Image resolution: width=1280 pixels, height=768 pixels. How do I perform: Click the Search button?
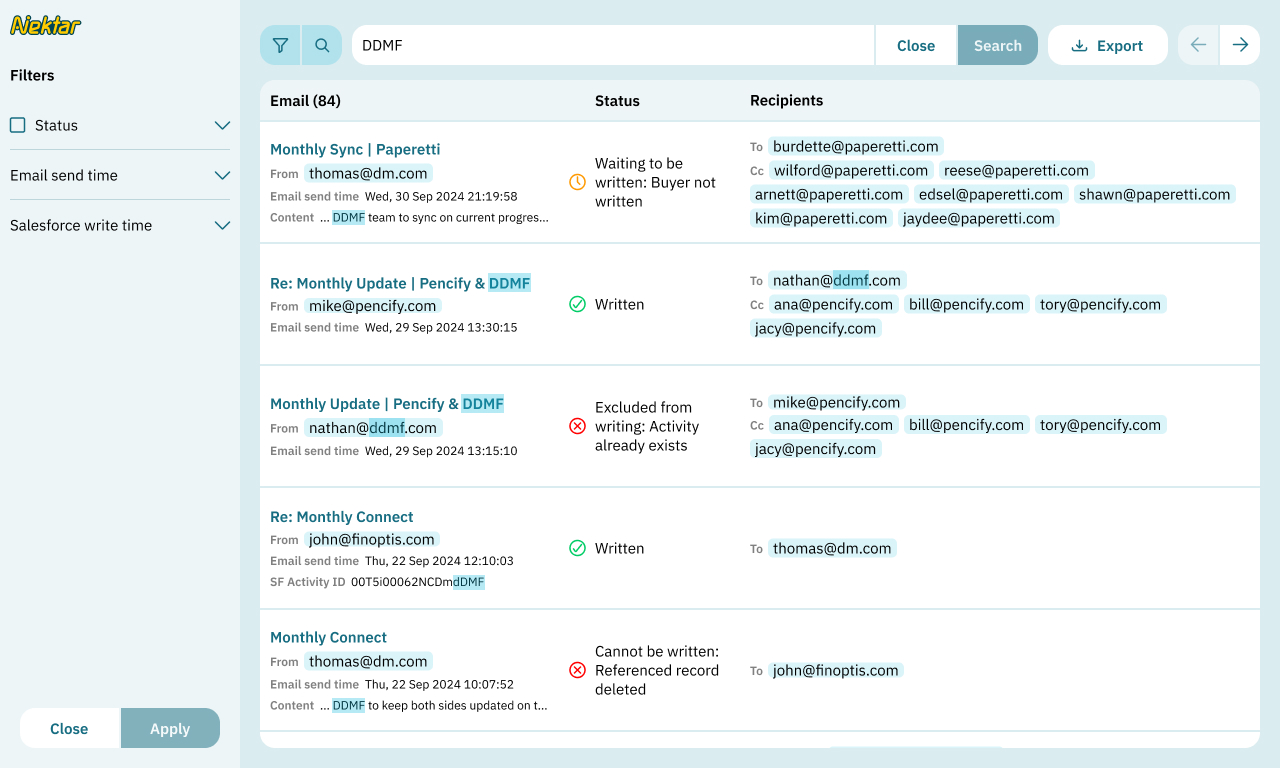[x=998, y=45]
